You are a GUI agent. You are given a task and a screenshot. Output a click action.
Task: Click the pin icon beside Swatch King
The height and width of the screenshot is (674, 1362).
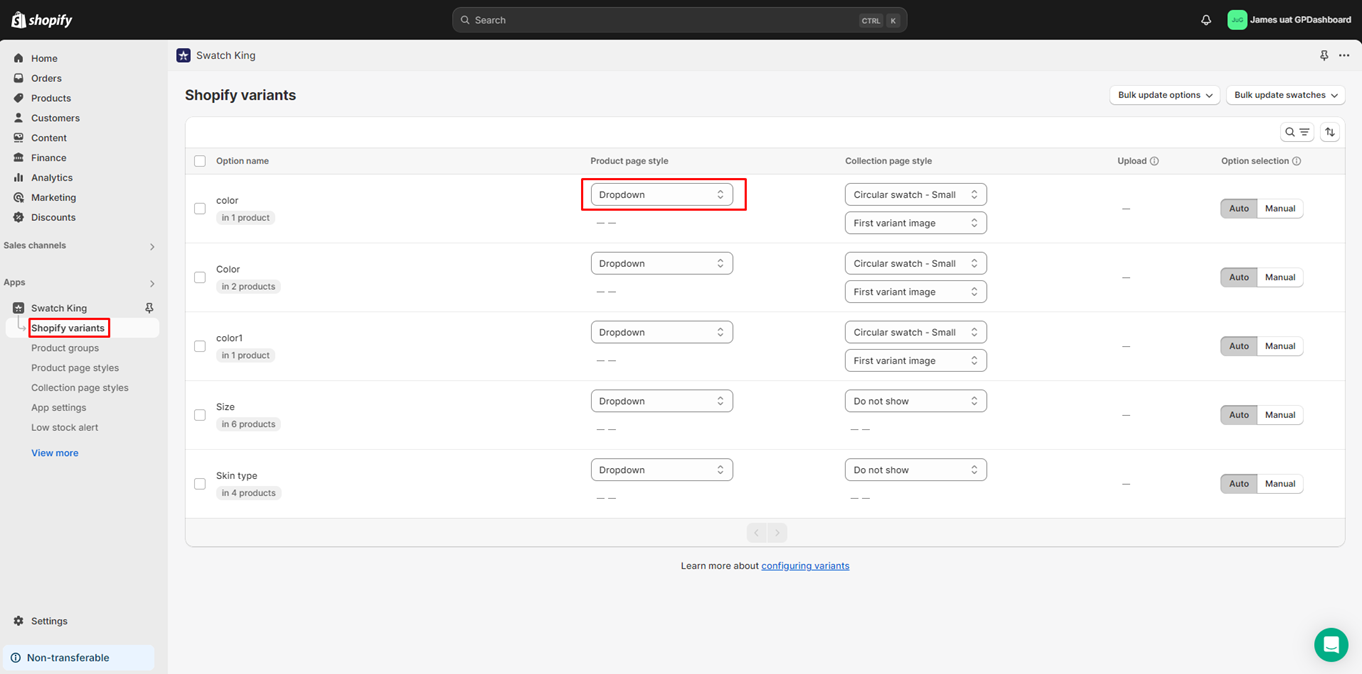[149, 308]
